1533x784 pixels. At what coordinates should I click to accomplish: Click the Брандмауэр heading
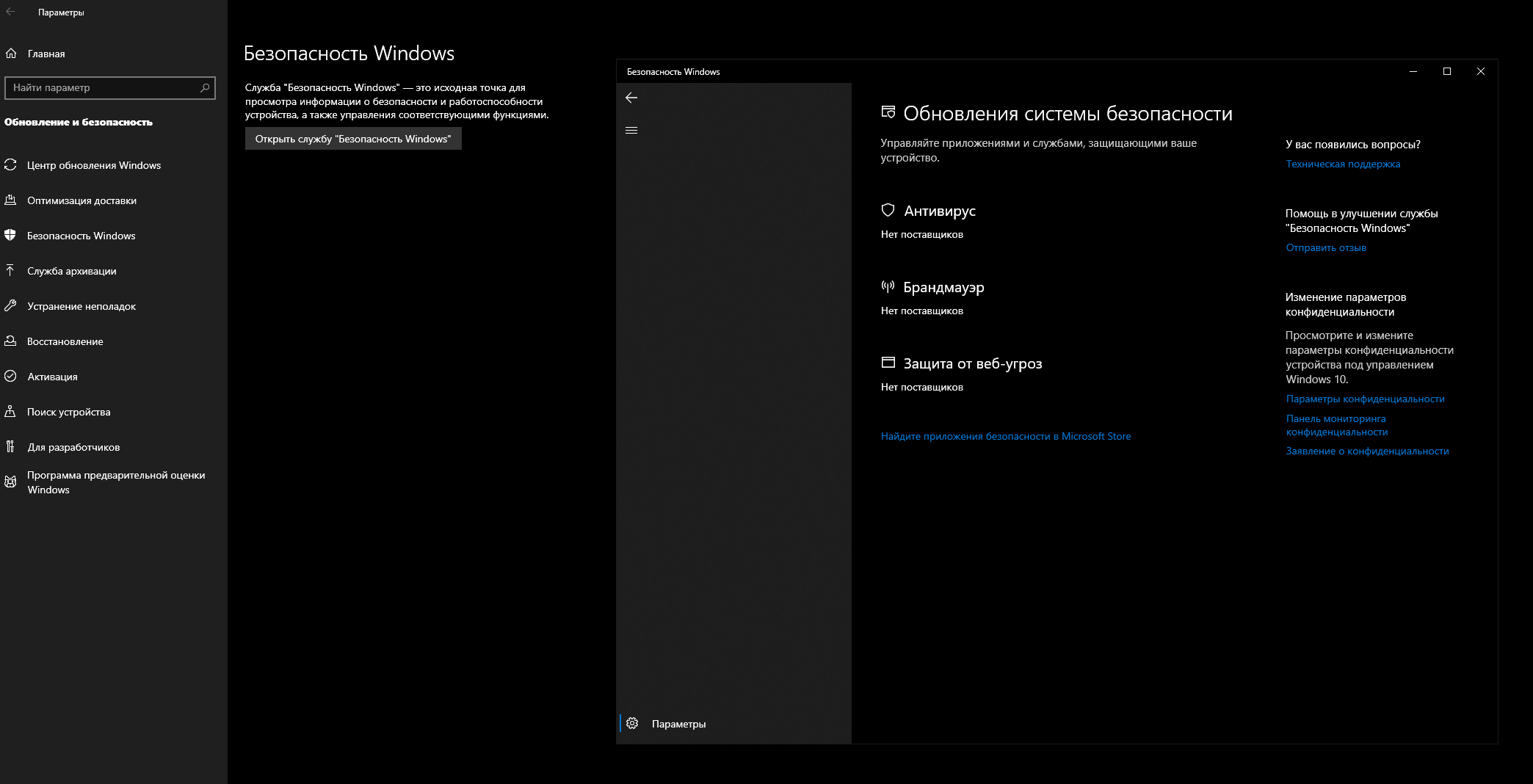pyautogui.click(x=943, y=288)
